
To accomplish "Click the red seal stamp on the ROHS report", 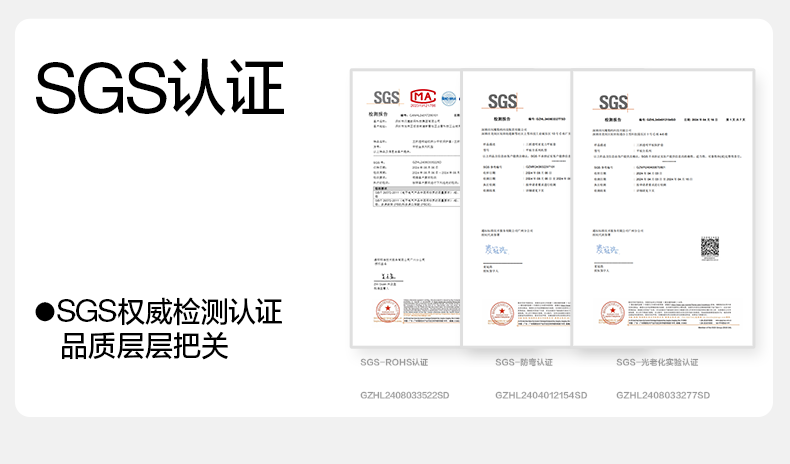I will pyautogui.click(x=387, y=311).
